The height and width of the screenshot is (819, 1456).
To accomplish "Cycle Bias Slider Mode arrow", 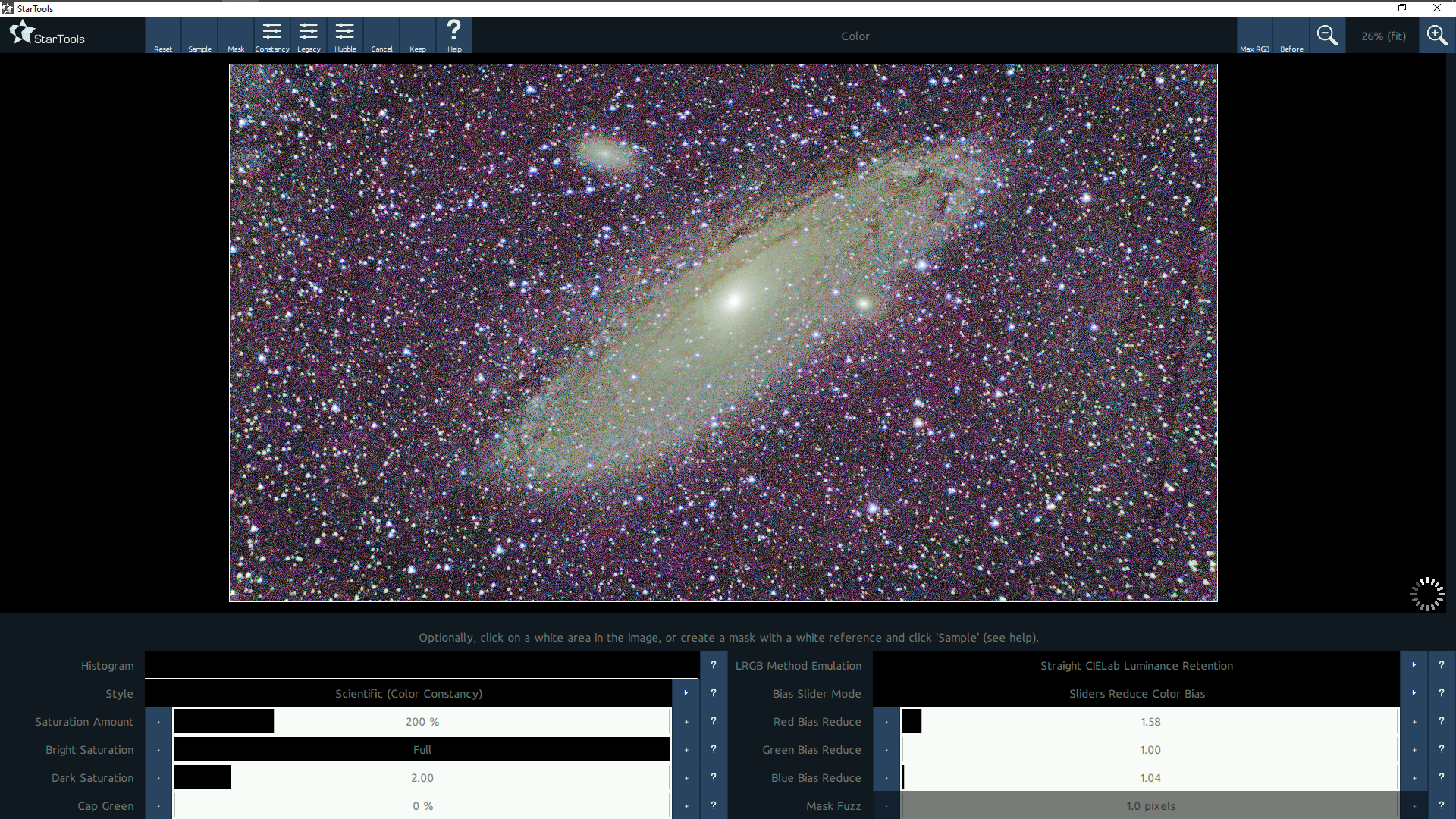I will (1414, 693).
